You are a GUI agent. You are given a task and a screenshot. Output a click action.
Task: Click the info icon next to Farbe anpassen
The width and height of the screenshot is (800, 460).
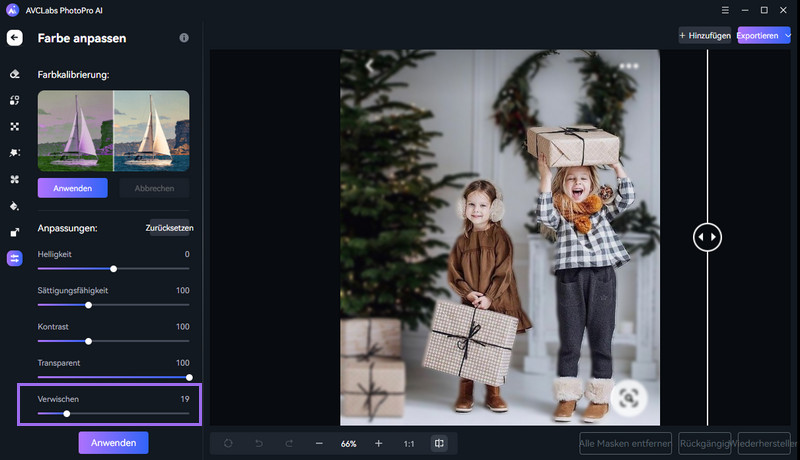184,38
